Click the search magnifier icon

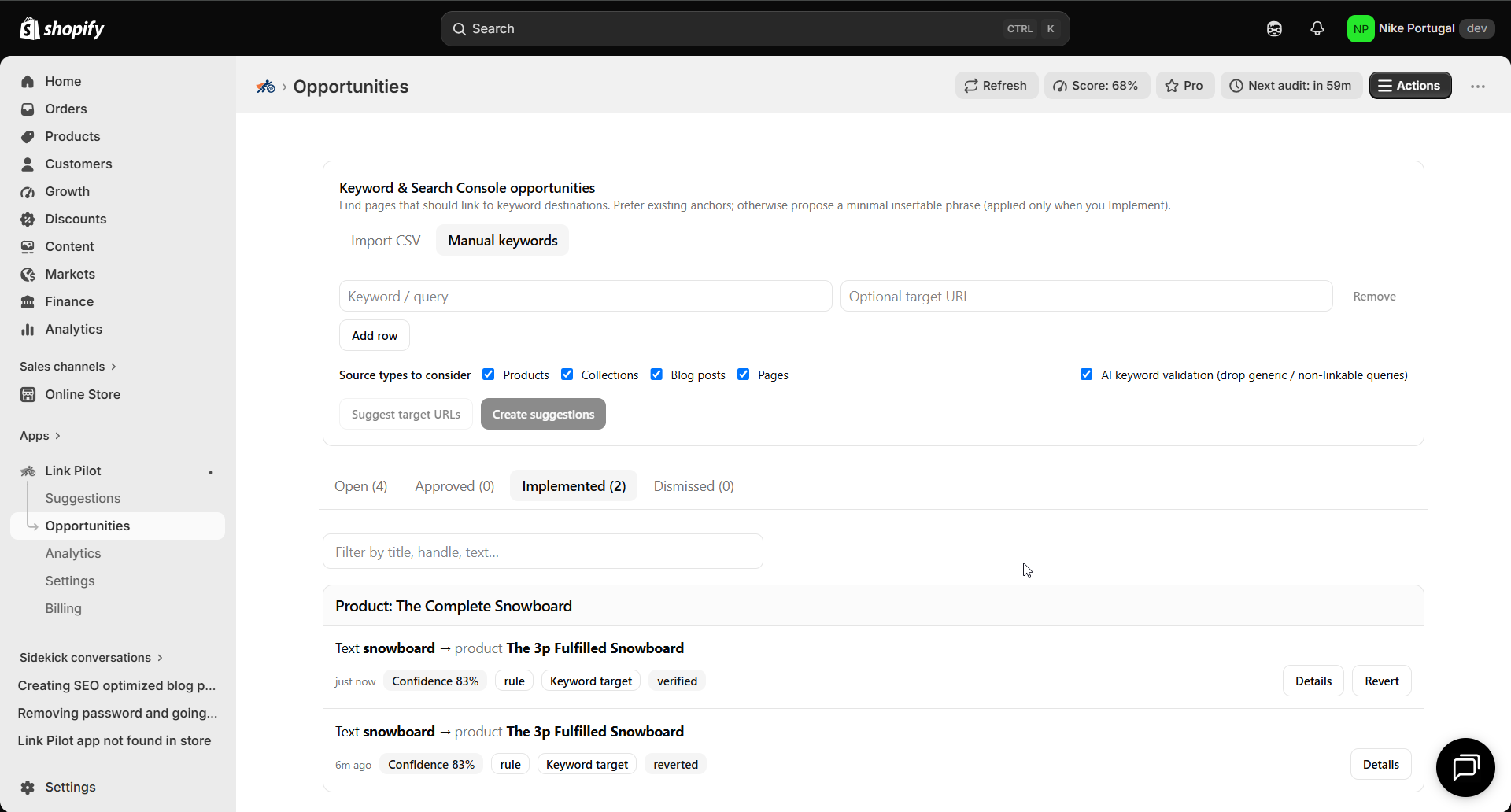pos(460,29)
